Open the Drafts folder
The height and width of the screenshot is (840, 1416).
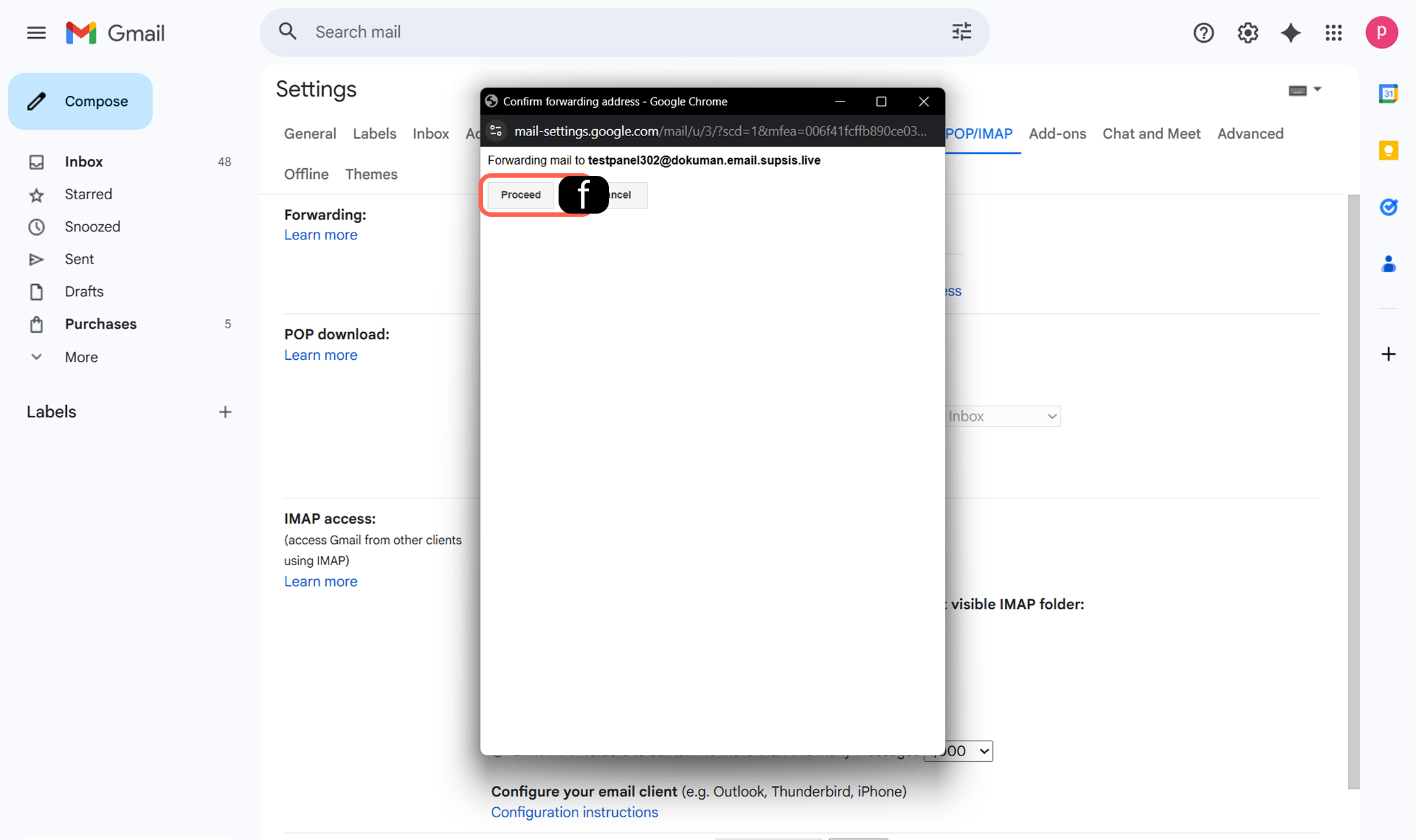click(84, 292)
